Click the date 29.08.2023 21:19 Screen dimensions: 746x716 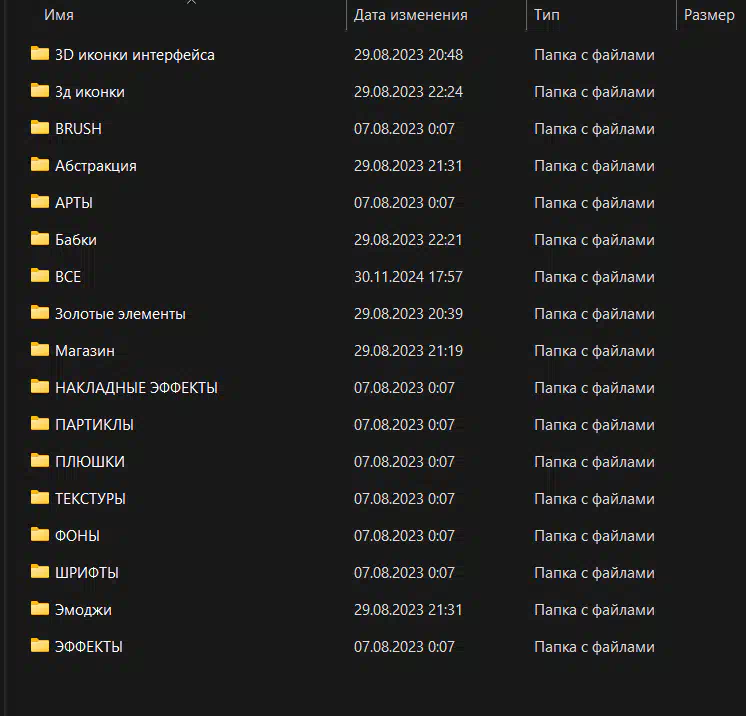tap(408, 351)
